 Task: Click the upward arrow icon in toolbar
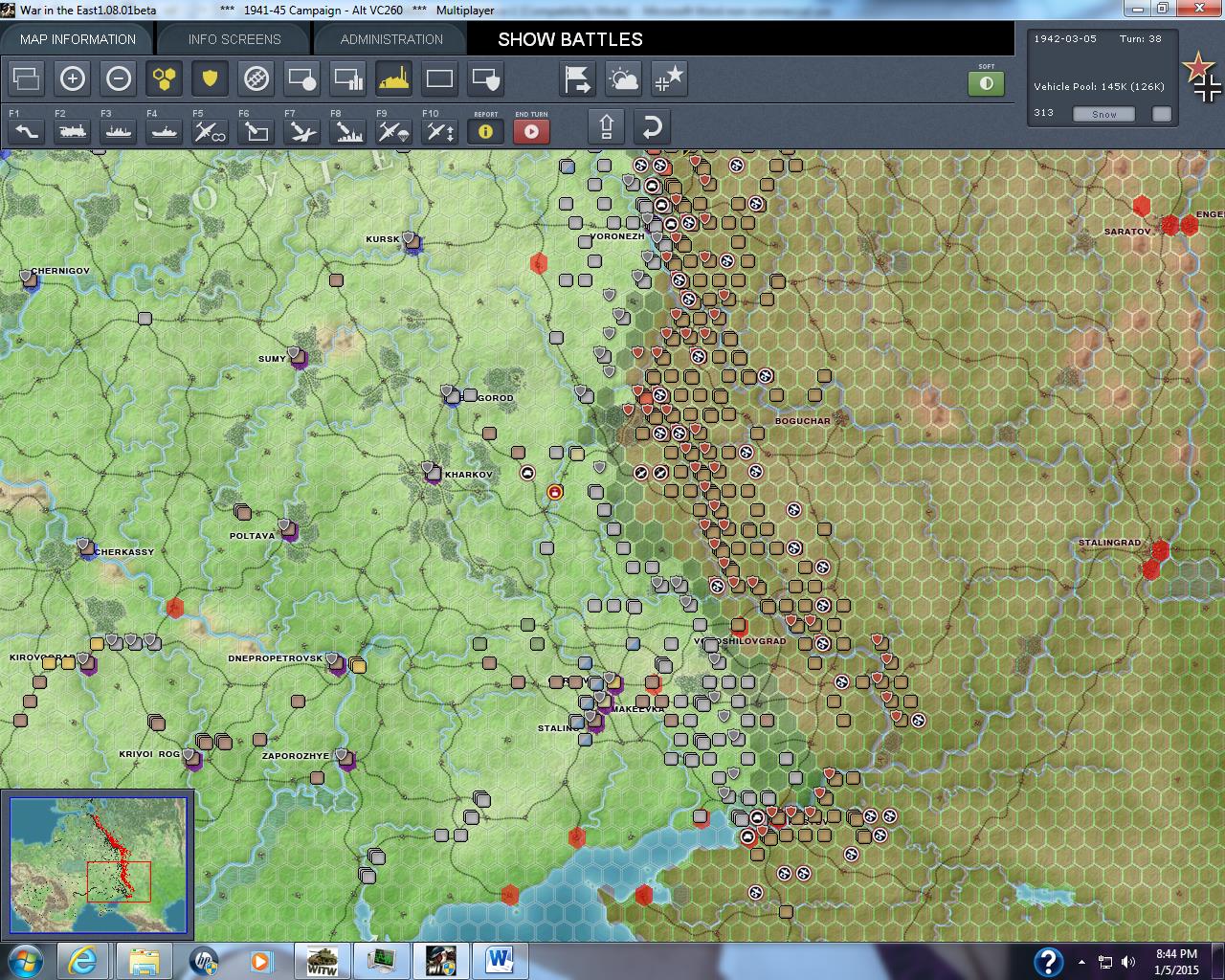(x=607, y=127)
